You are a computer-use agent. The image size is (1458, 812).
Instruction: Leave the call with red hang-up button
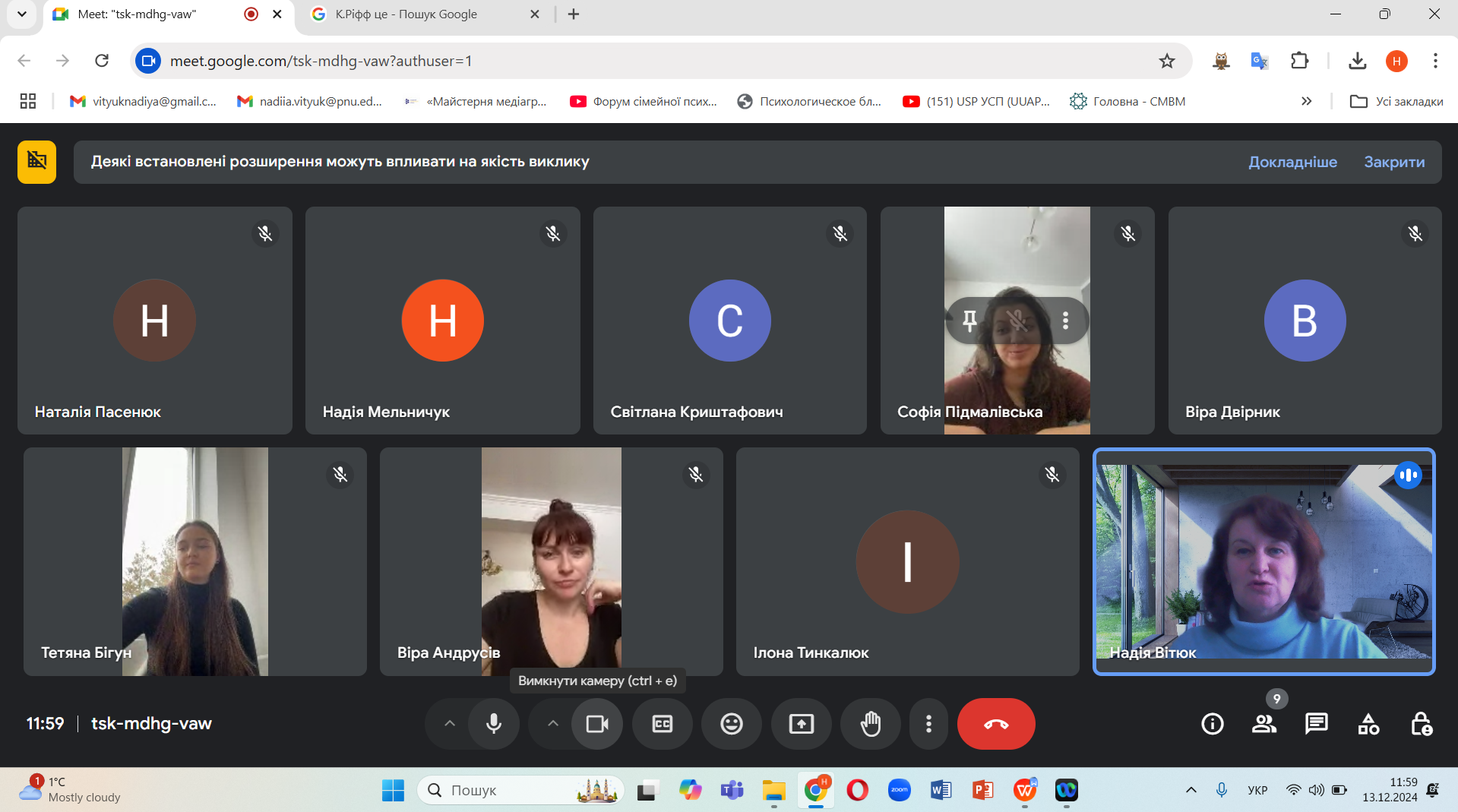pos(995,724)
